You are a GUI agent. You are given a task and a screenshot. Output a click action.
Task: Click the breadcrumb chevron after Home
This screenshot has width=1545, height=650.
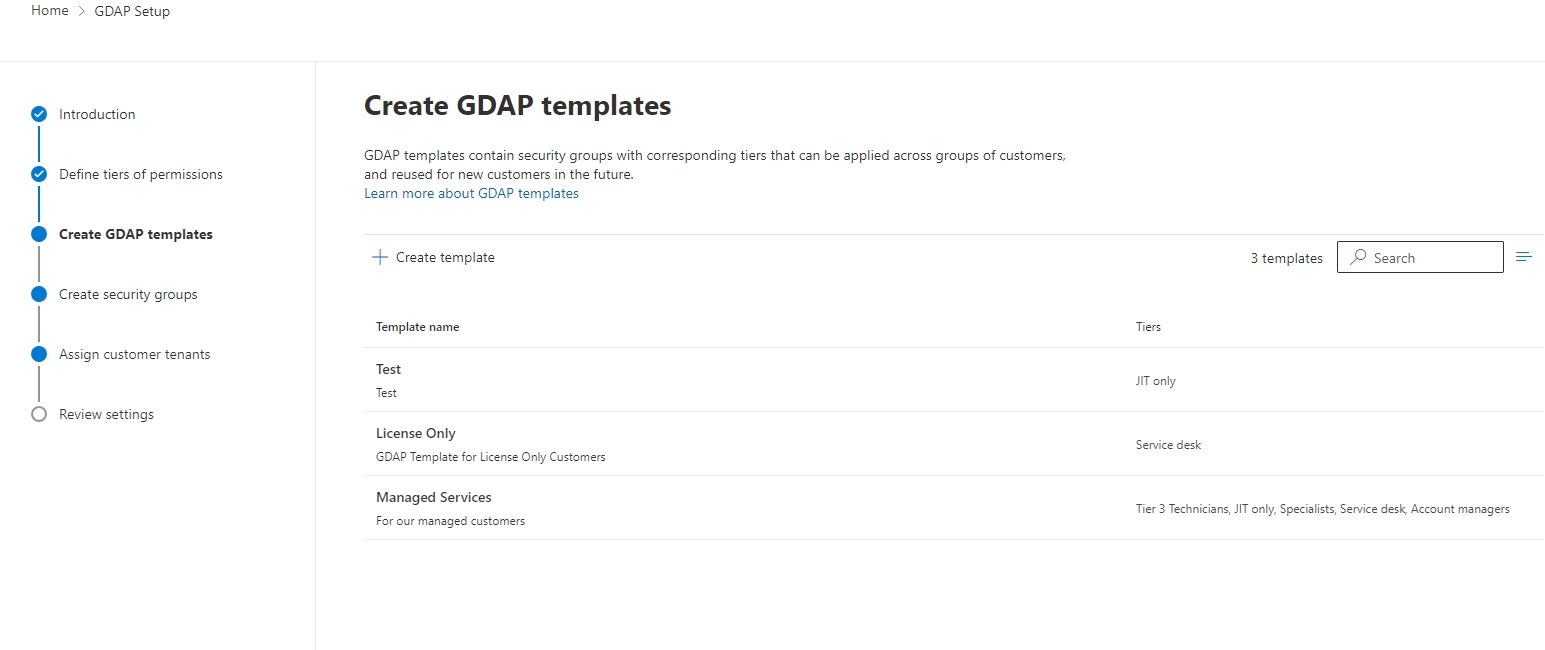(82, 11)
